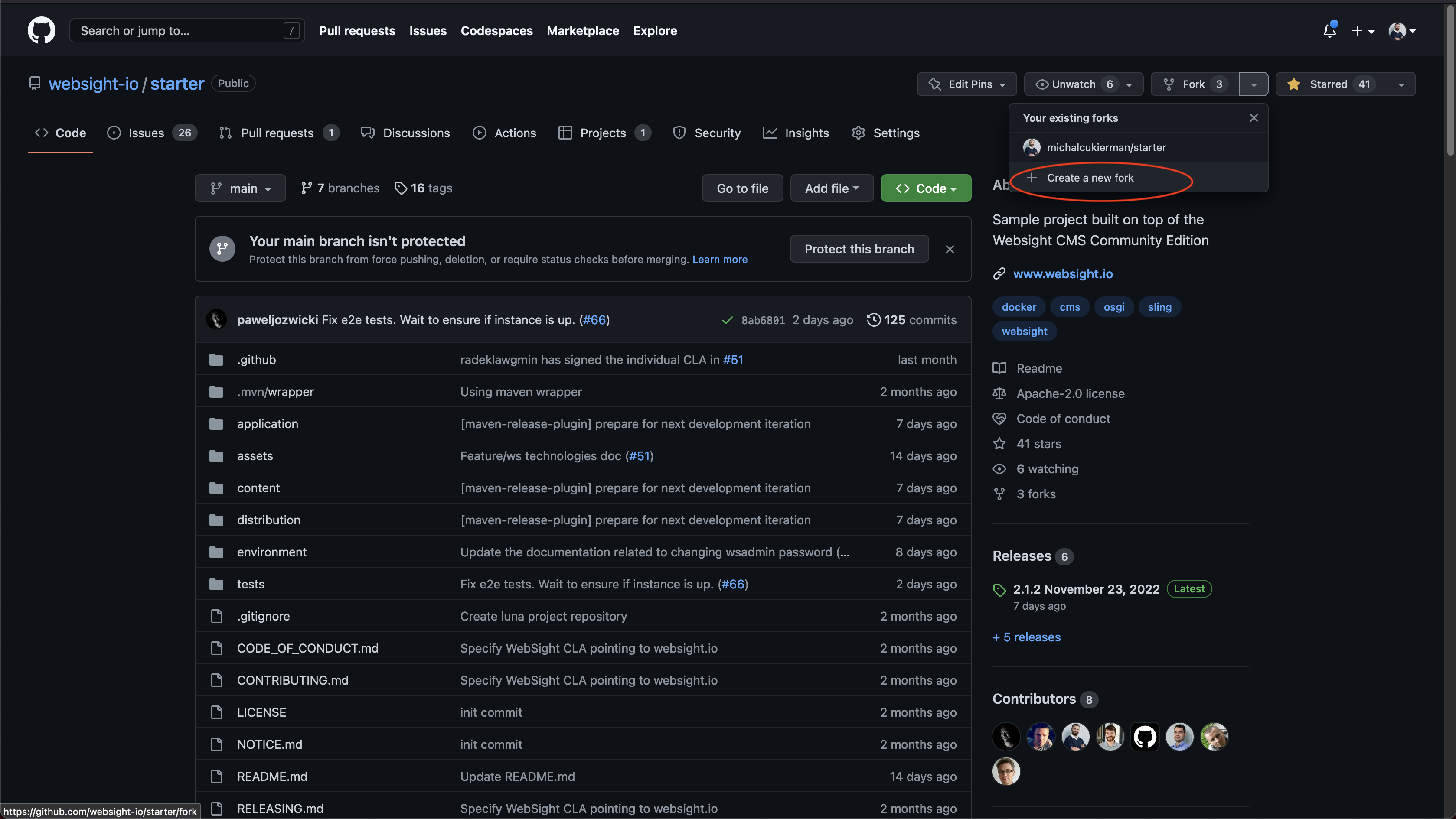The width and height of the screenshot is (1456, 819).
Task: Open the websight-io organization link
Action: 93,84
